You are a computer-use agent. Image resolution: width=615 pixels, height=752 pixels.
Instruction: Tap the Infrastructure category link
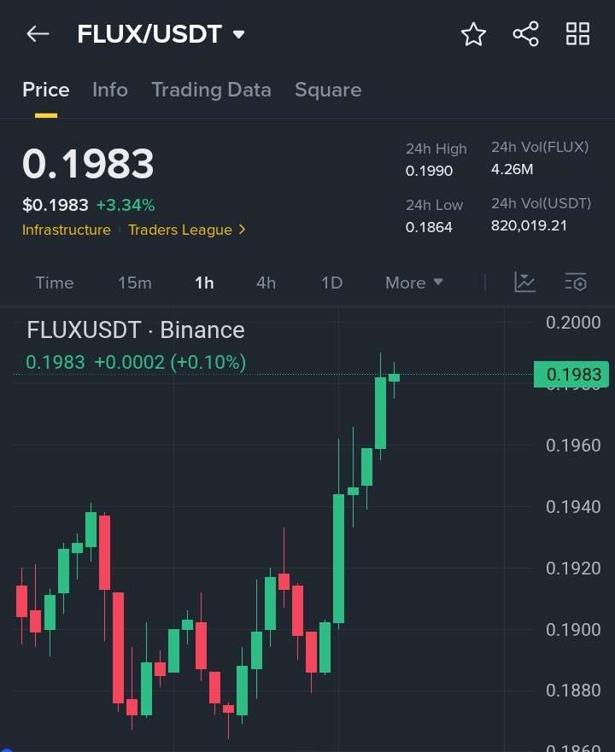(x=66, y=230)
